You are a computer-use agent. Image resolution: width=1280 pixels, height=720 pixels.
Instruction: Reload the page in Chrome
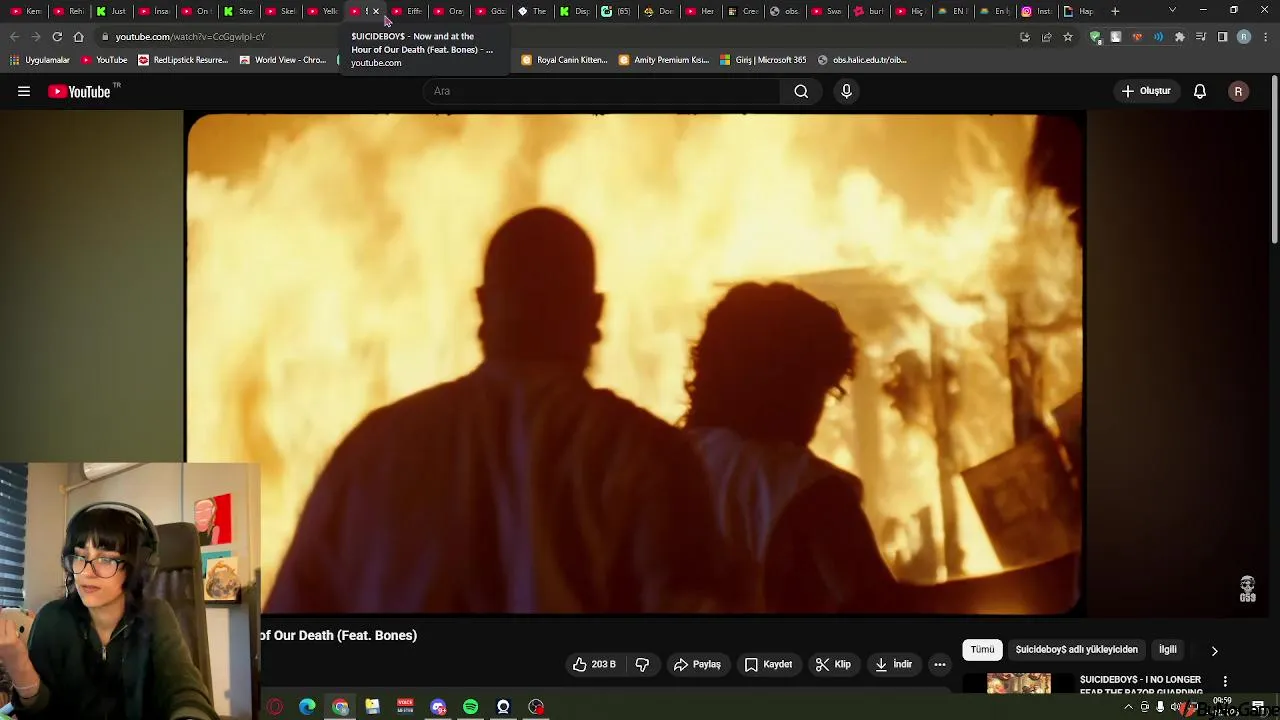pos(57,37)
